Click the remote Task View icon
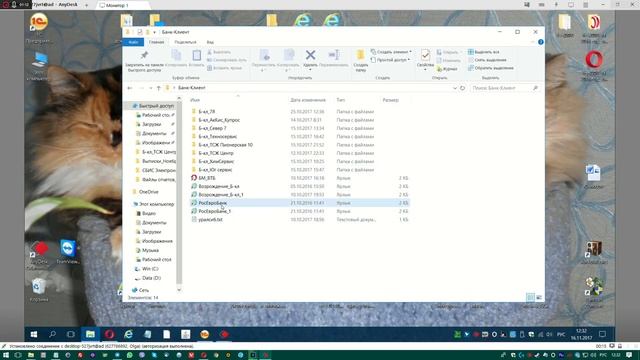Viewport: 640px width, 360px height. [x=71, y=334]
